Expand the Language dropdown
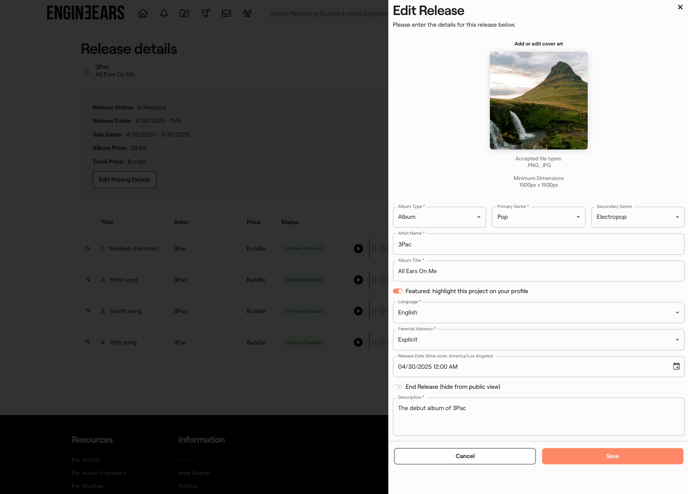The image size is (688, 494). click(x=538, y=313)
